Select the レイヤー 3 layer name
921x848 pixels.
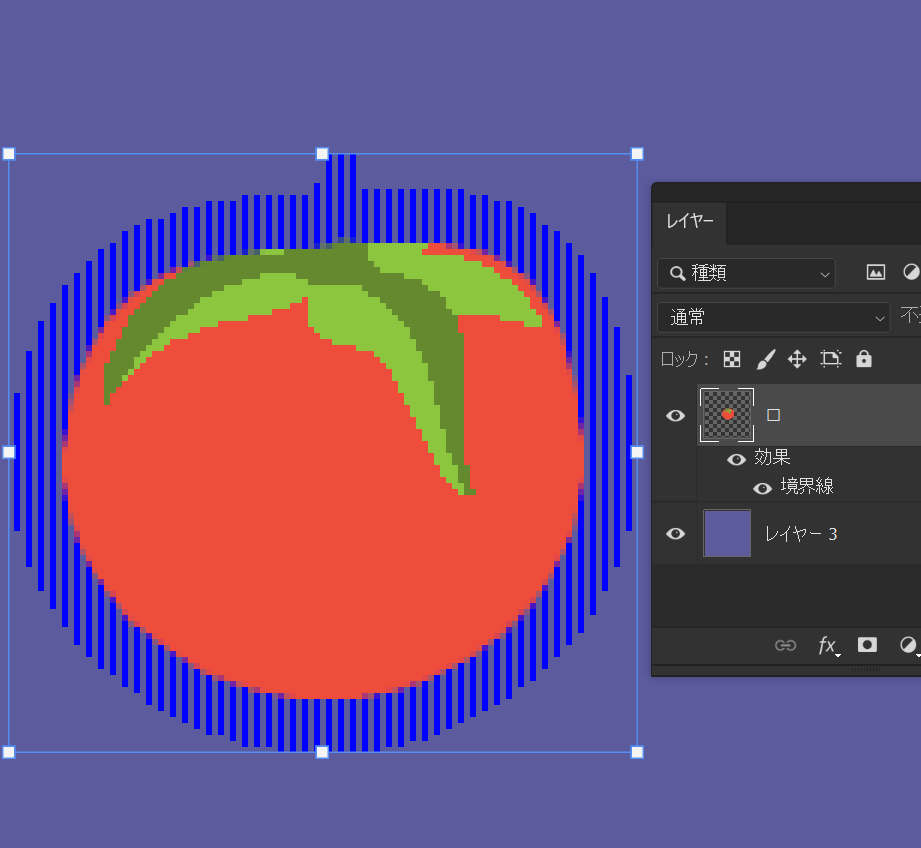(x=801, y=534)
